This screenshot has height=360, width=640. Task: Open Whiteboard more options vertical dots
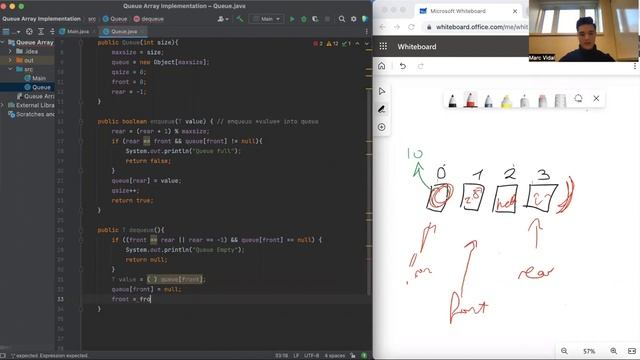(x=635, y=66)
